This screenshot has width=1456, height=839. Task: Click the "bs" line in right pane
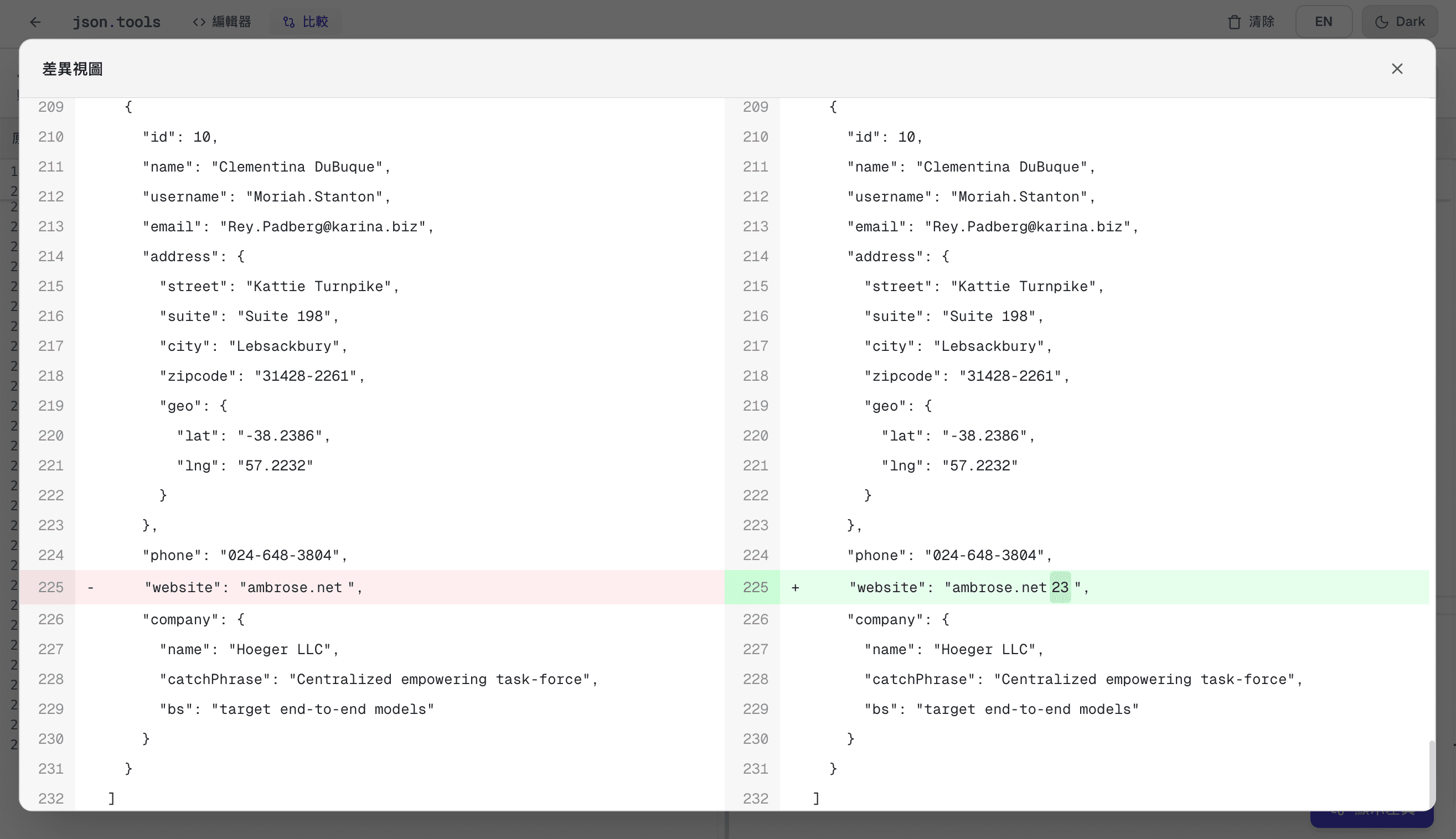tap(1001, 709)
